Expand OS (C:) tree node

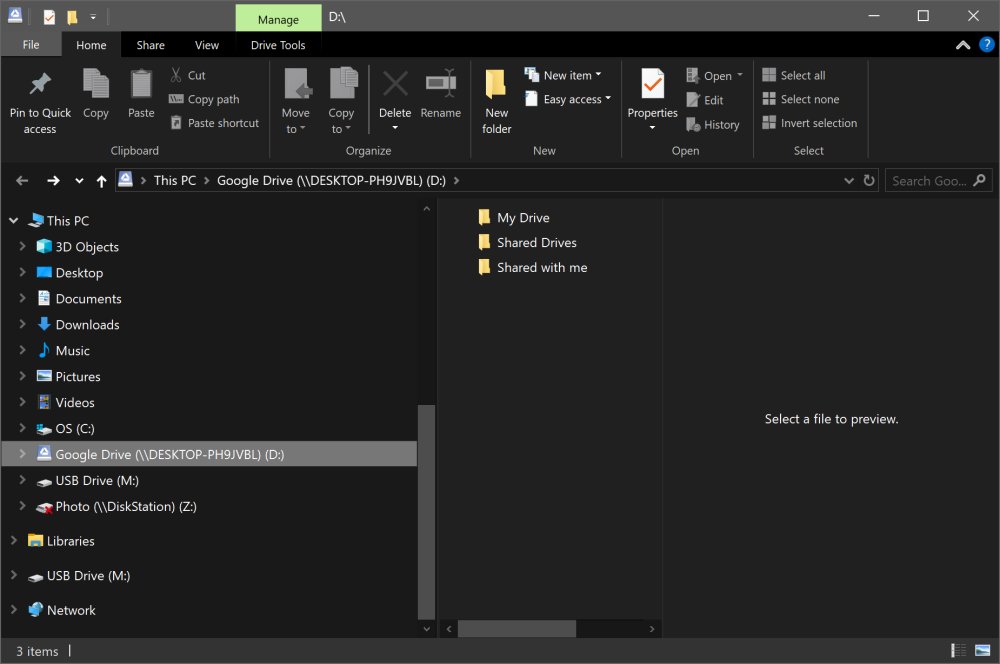click(22, 428)
